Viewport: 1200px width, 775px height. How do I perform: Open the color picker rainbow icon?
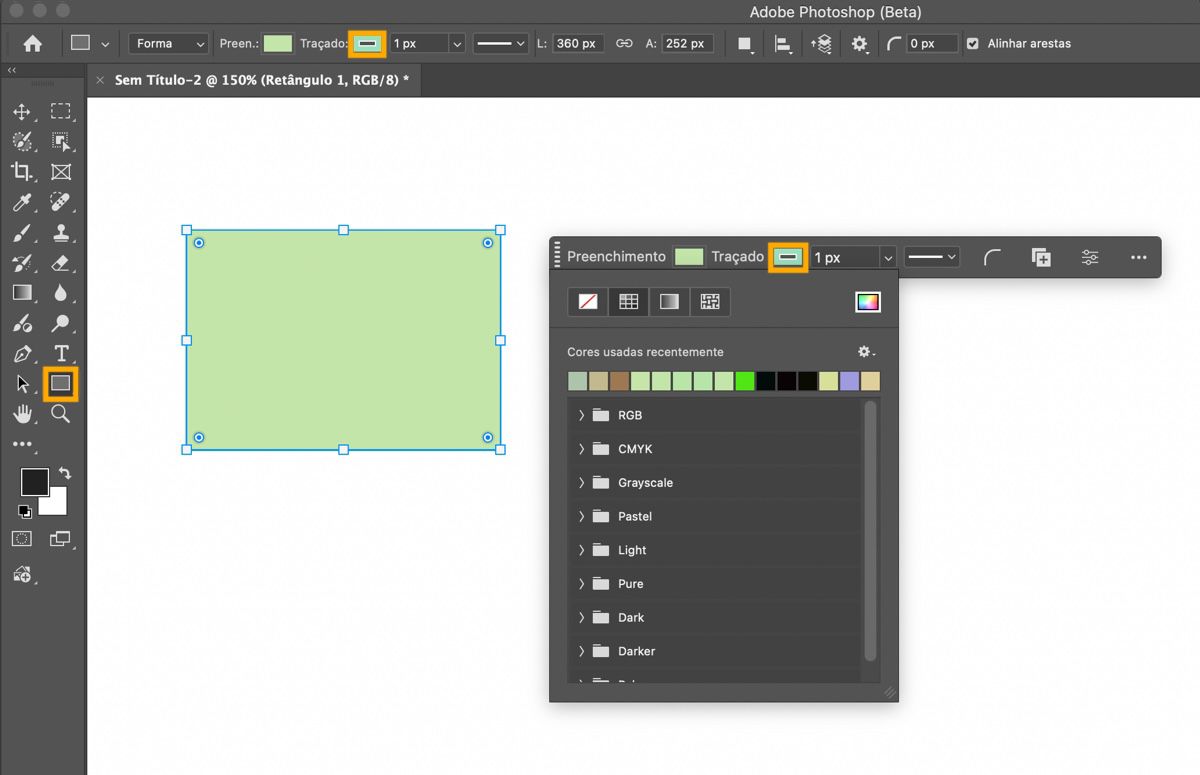point(867,302)
